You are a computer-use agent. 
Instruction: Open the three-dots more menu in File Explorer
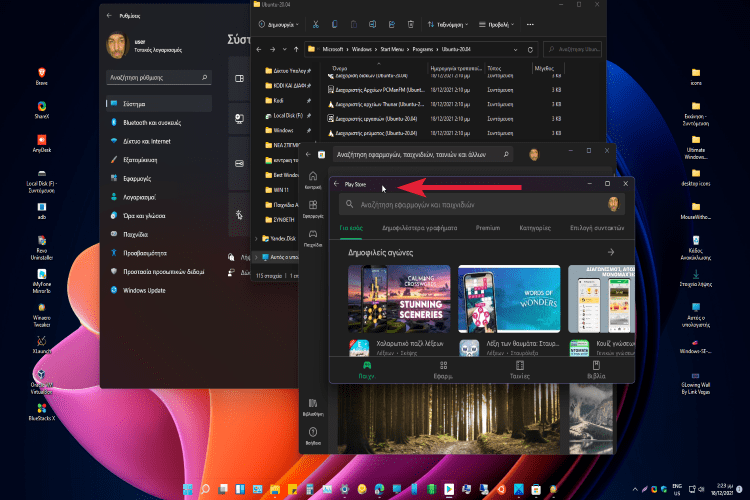[x=530, y=24]
